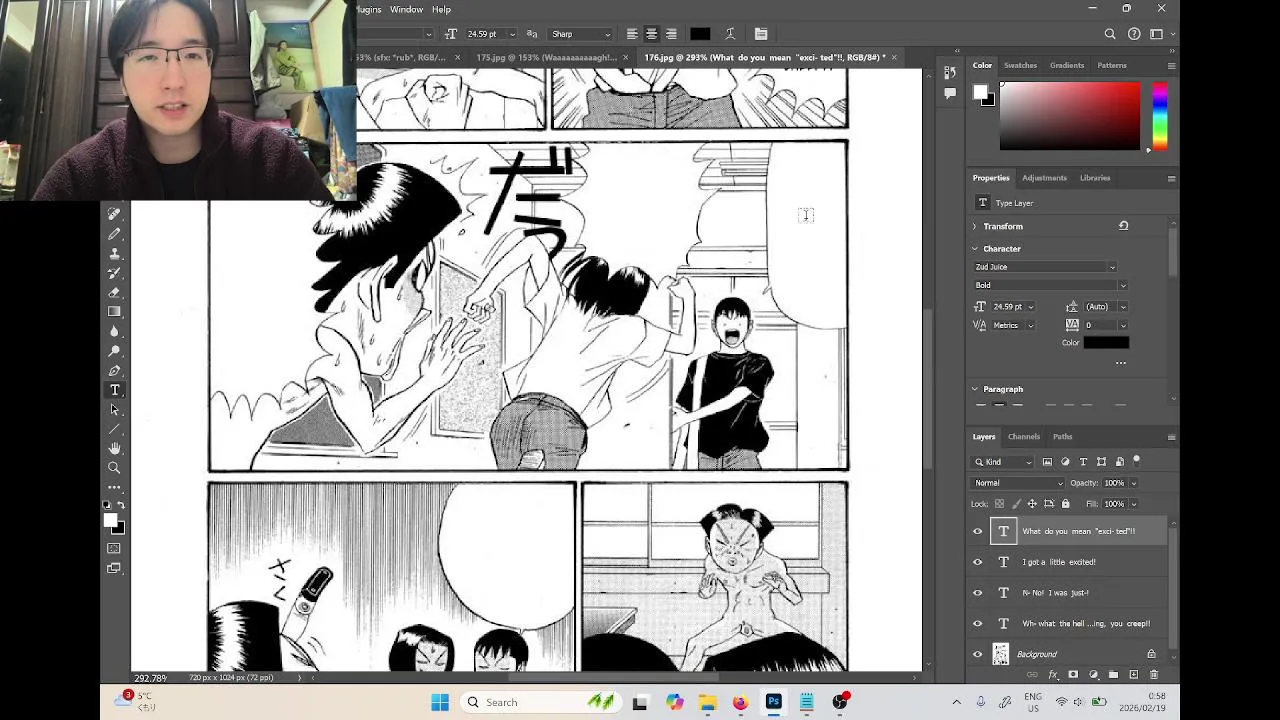Toggle Quick Mask mode icon

tap(114, 548)
